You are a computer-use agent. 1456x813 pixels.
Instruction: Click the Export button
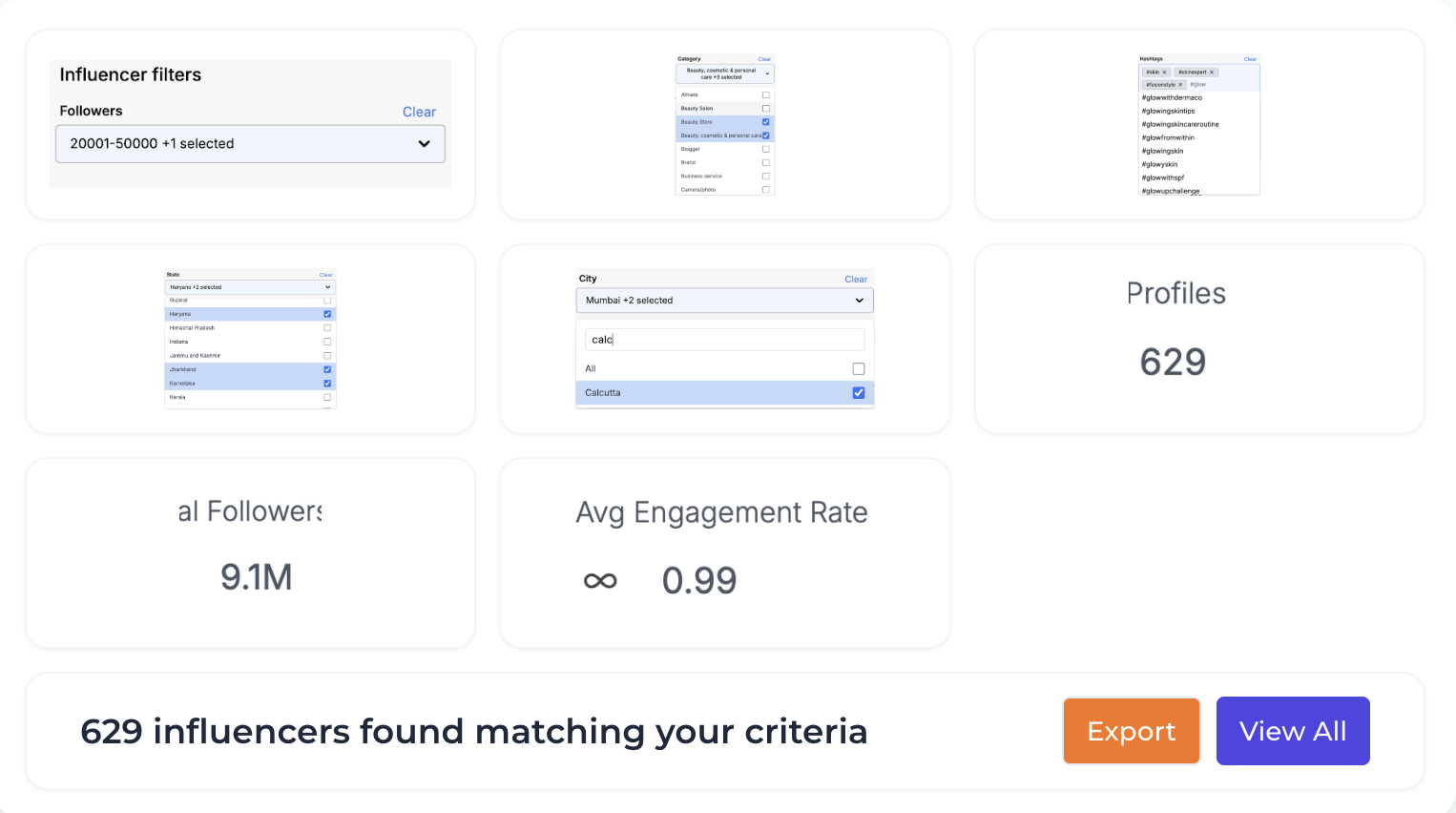[x=1131, y=731]
